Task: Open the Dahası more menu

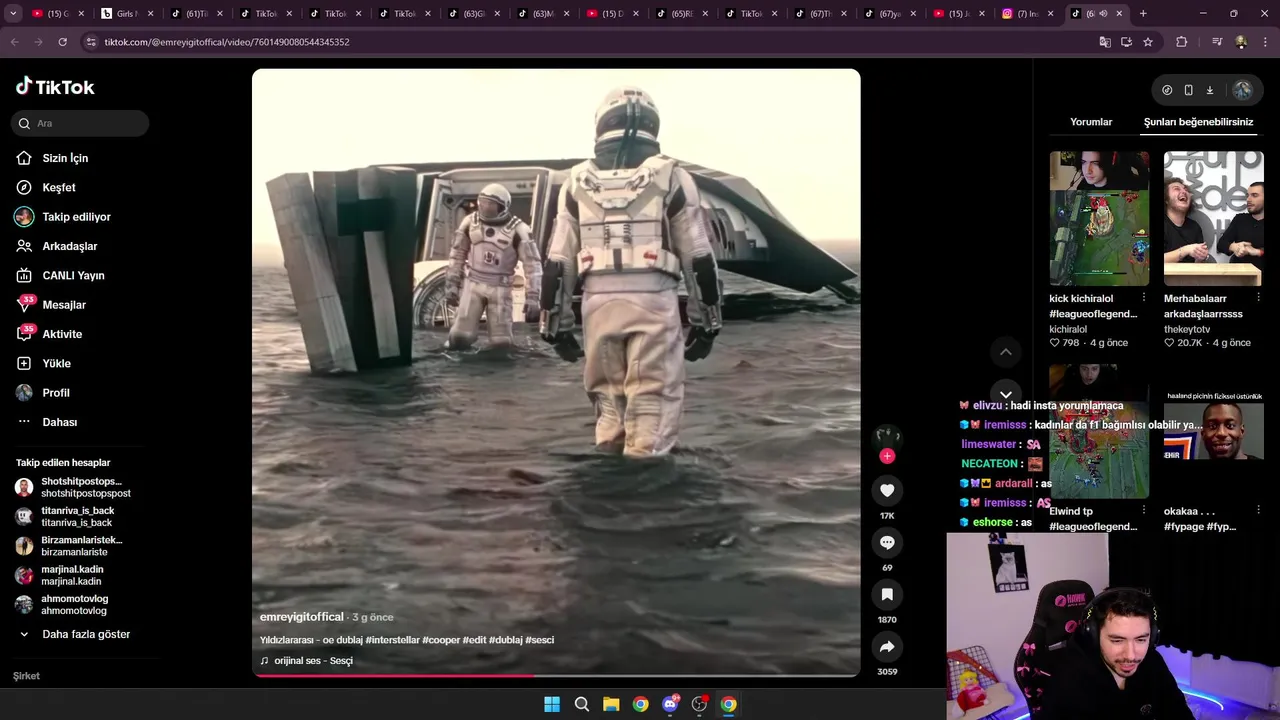Action: (x=59, y=422)
